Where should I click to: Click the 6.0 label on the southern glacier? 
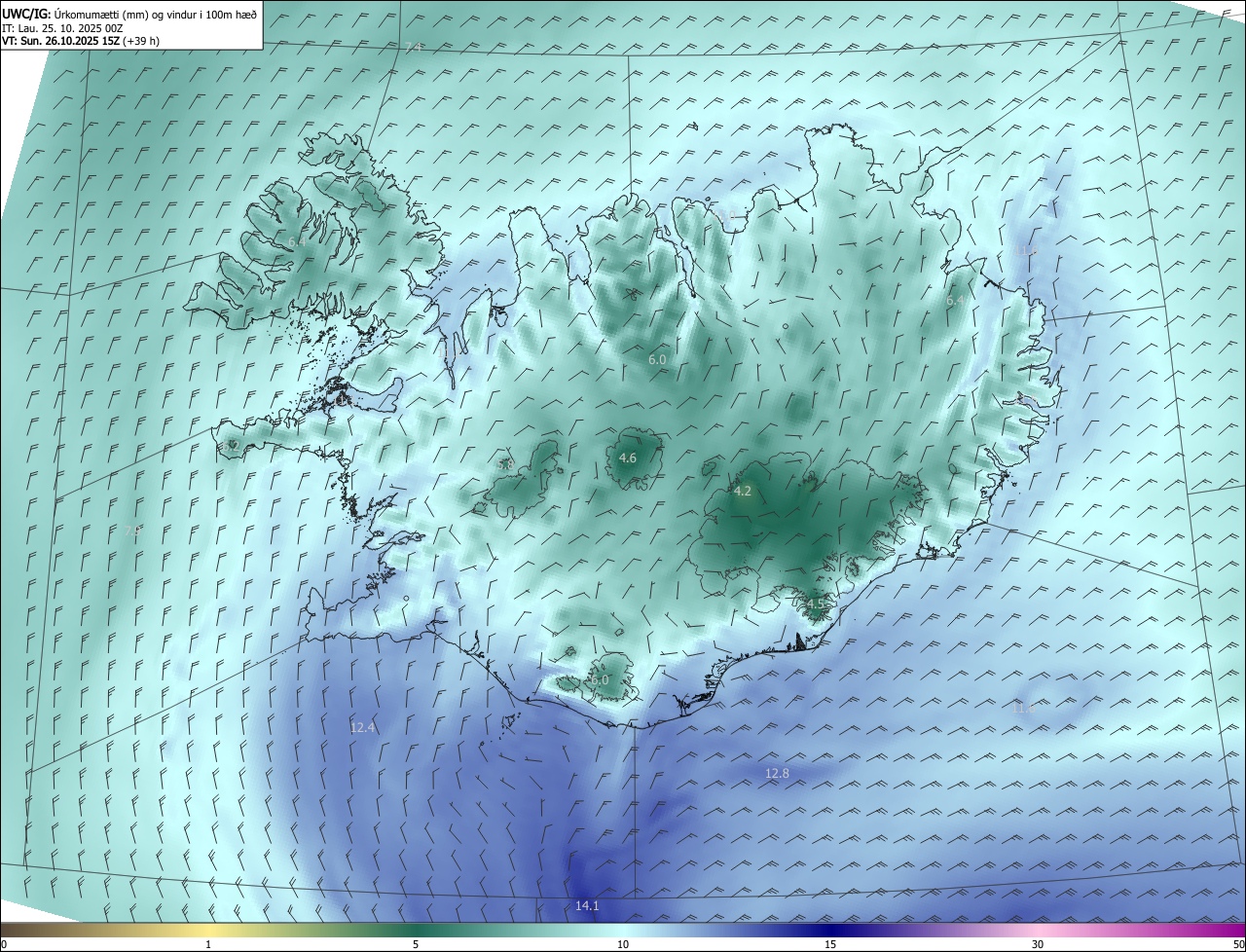coord(600,680)
